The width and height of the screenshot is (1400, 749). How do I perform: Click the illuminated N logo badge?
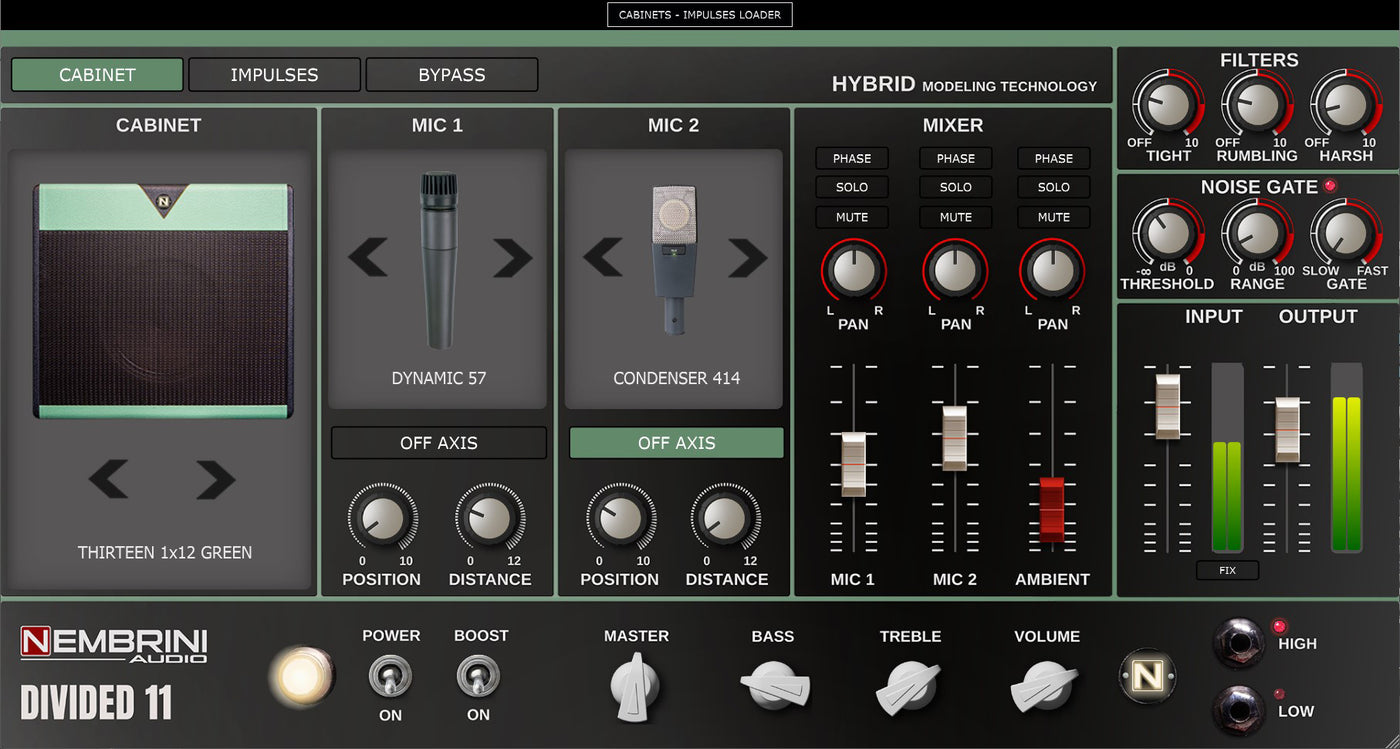coord(1147,677)
